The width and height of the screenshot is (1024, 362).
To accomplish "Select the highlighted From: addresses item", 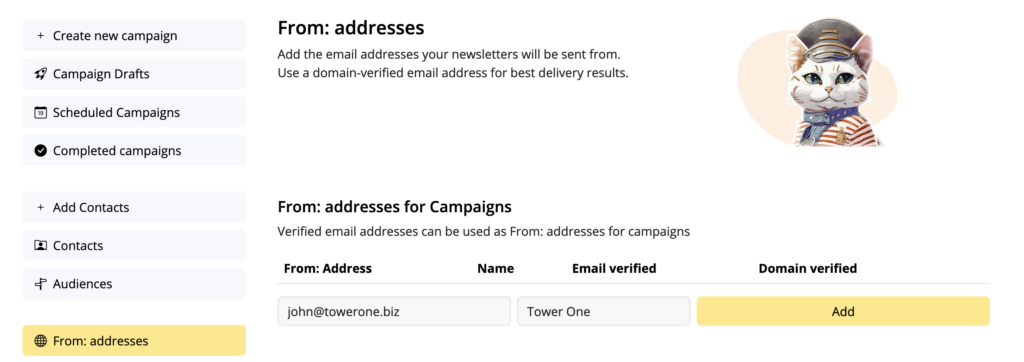I will point(134,340).
